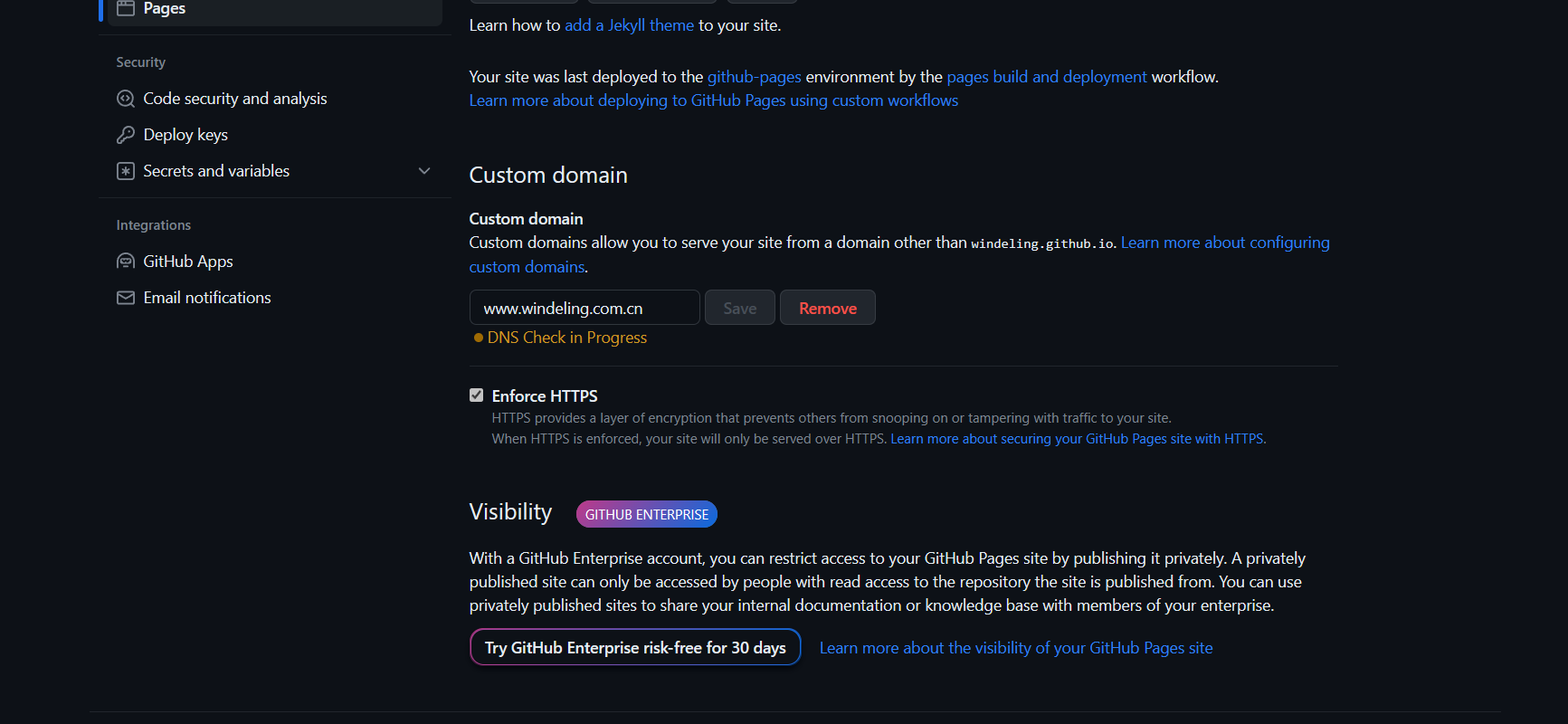Click the Security section heading

141,62
